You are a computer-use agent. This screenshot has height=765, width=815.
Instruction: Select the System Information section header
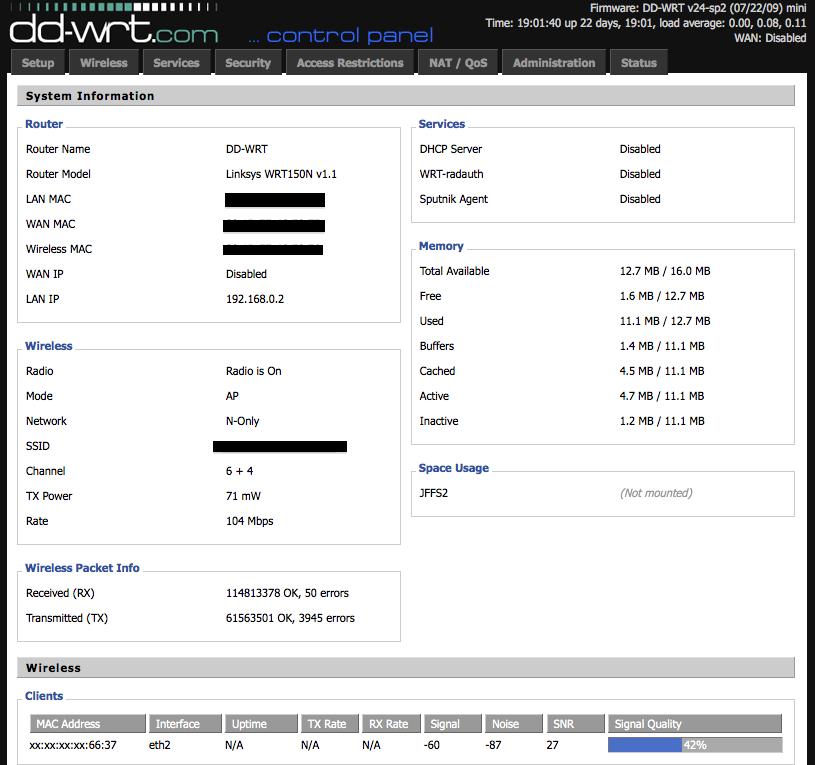(405, 96)
